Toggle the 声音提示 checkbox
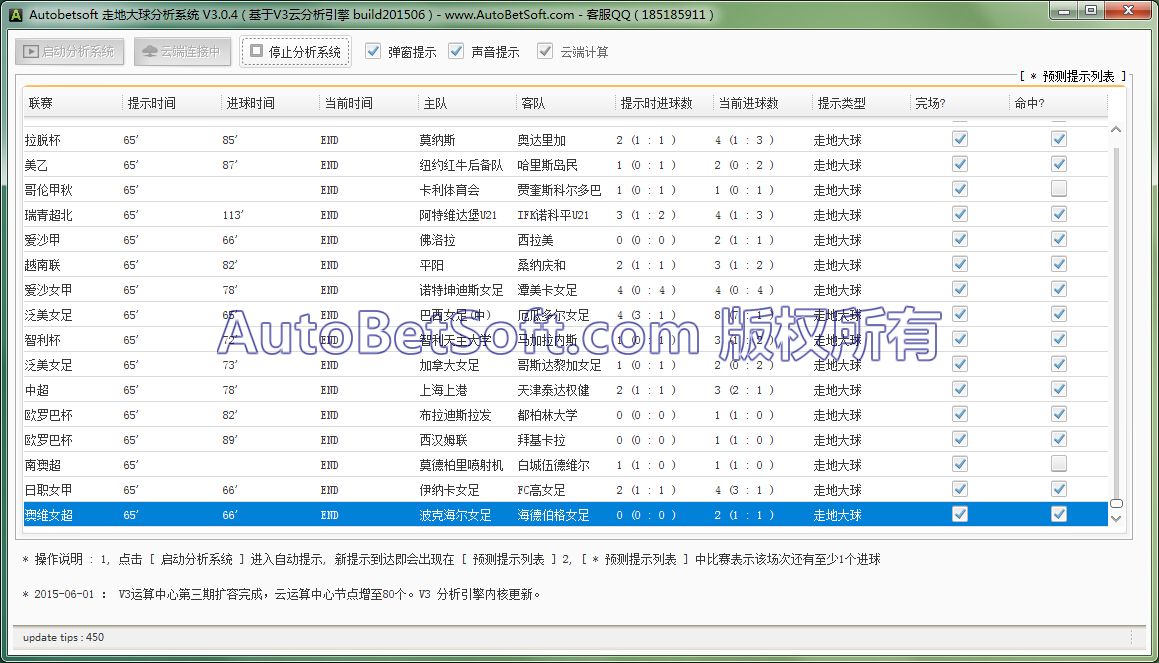The image size is (1159, 663). point(456,51)
